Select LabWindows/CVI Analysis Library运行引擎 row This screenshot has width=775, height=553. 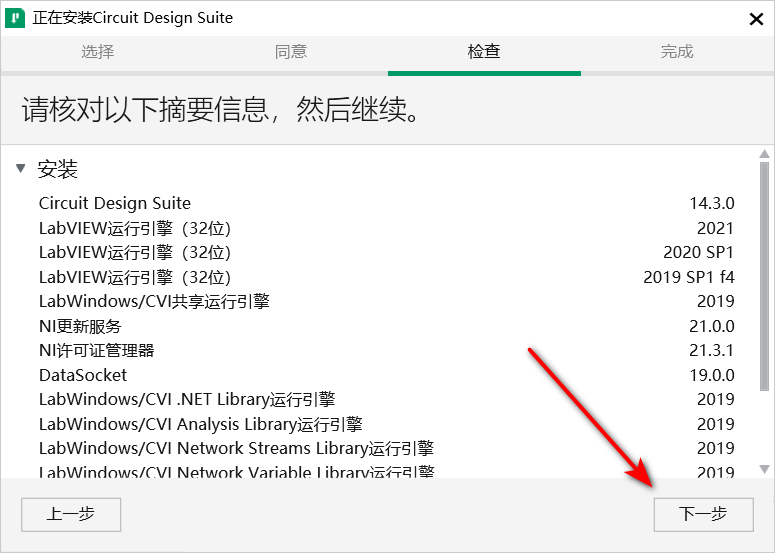click(387, 424)
